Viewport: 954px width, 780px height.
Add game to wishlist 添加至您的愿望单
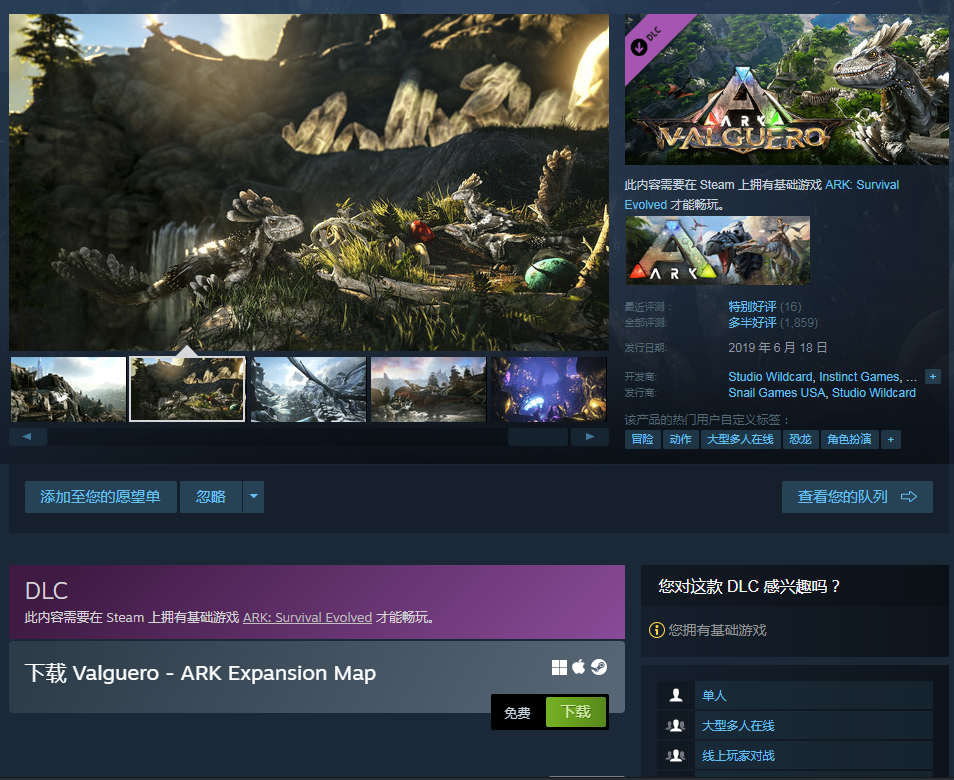pos(100,496)
